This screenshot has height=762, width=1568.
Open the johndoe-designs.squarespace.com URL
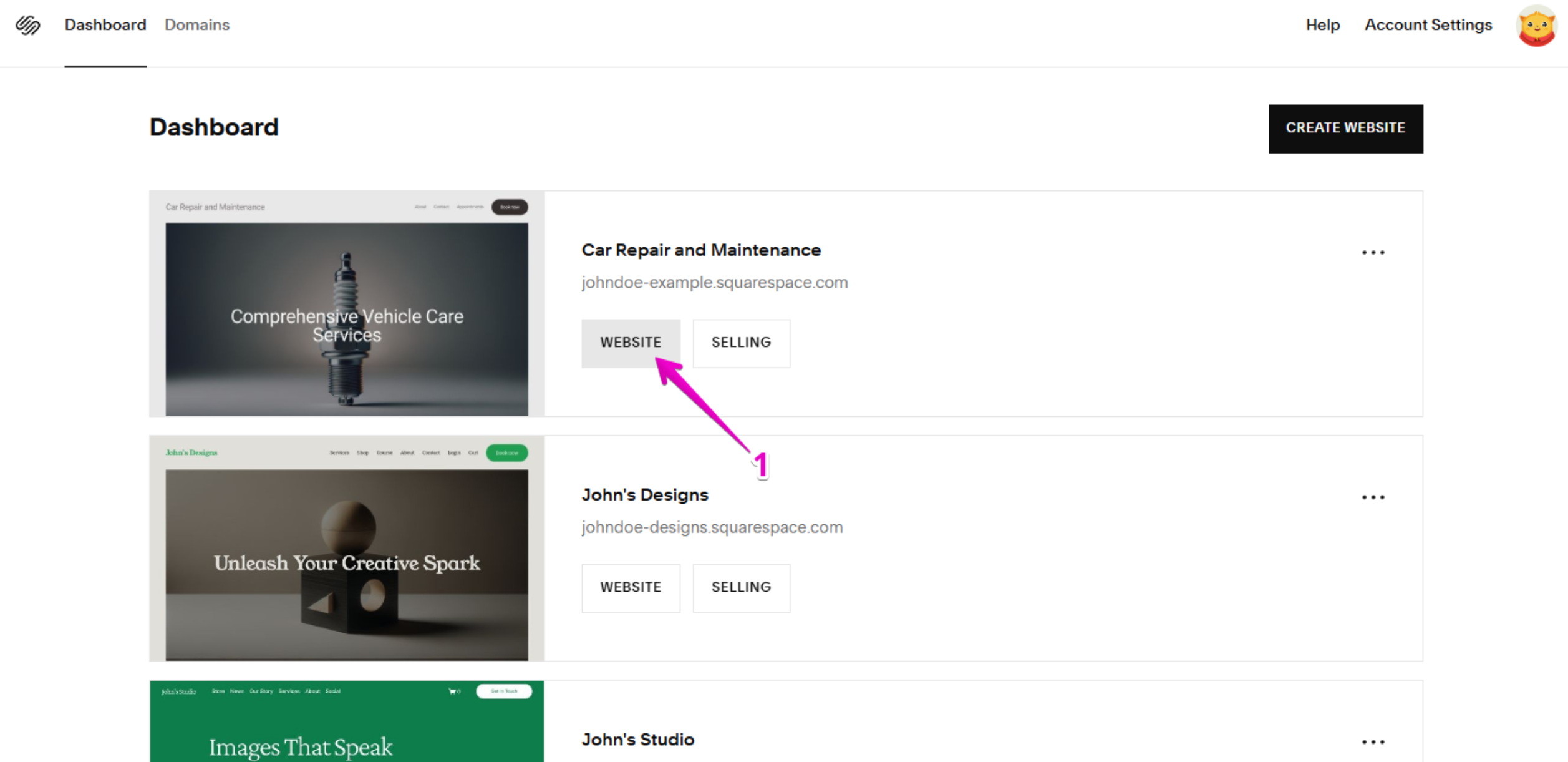click(x=712, y=527)
